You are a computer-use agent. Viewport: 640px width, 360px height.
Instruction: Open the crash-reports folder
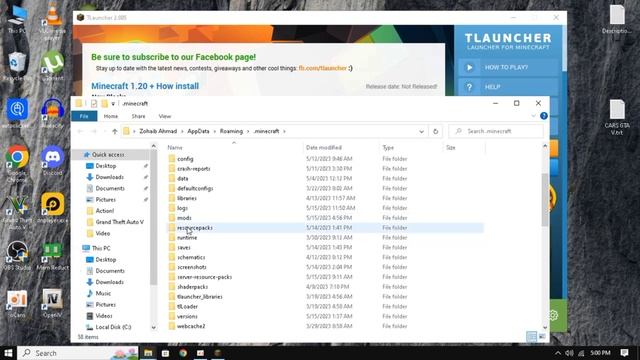click(x=194, y=169)
